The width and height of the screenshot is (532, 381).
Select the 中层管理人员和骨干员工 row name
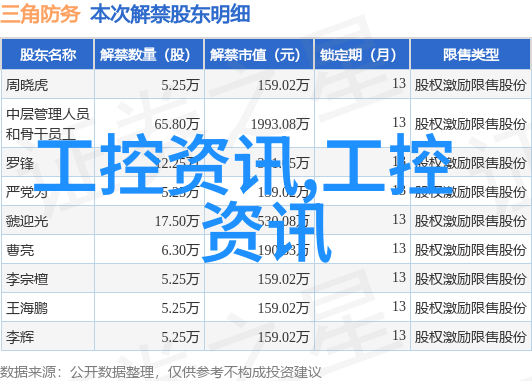[x=48, y=124]
